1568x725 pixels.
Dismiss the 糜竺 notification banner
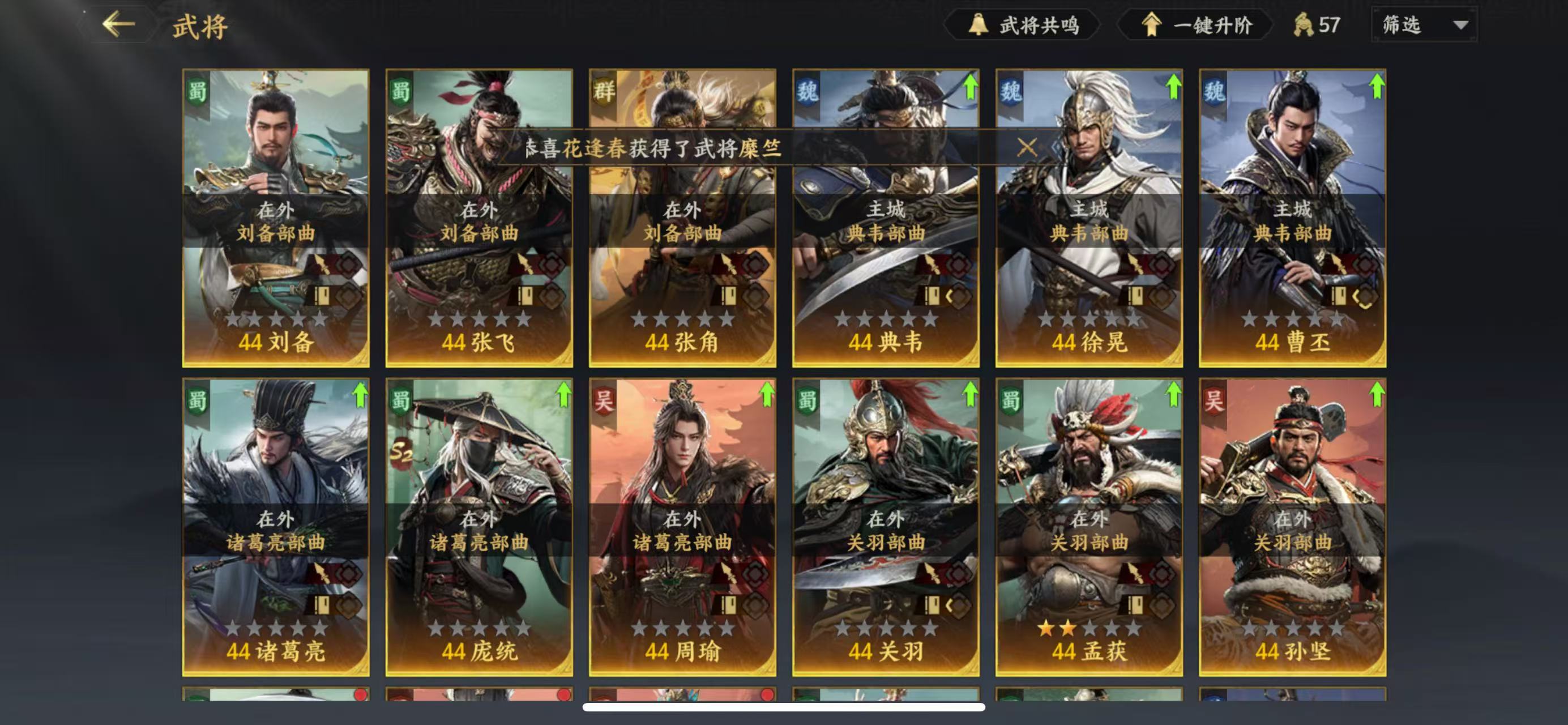[x=1027, y=147]
